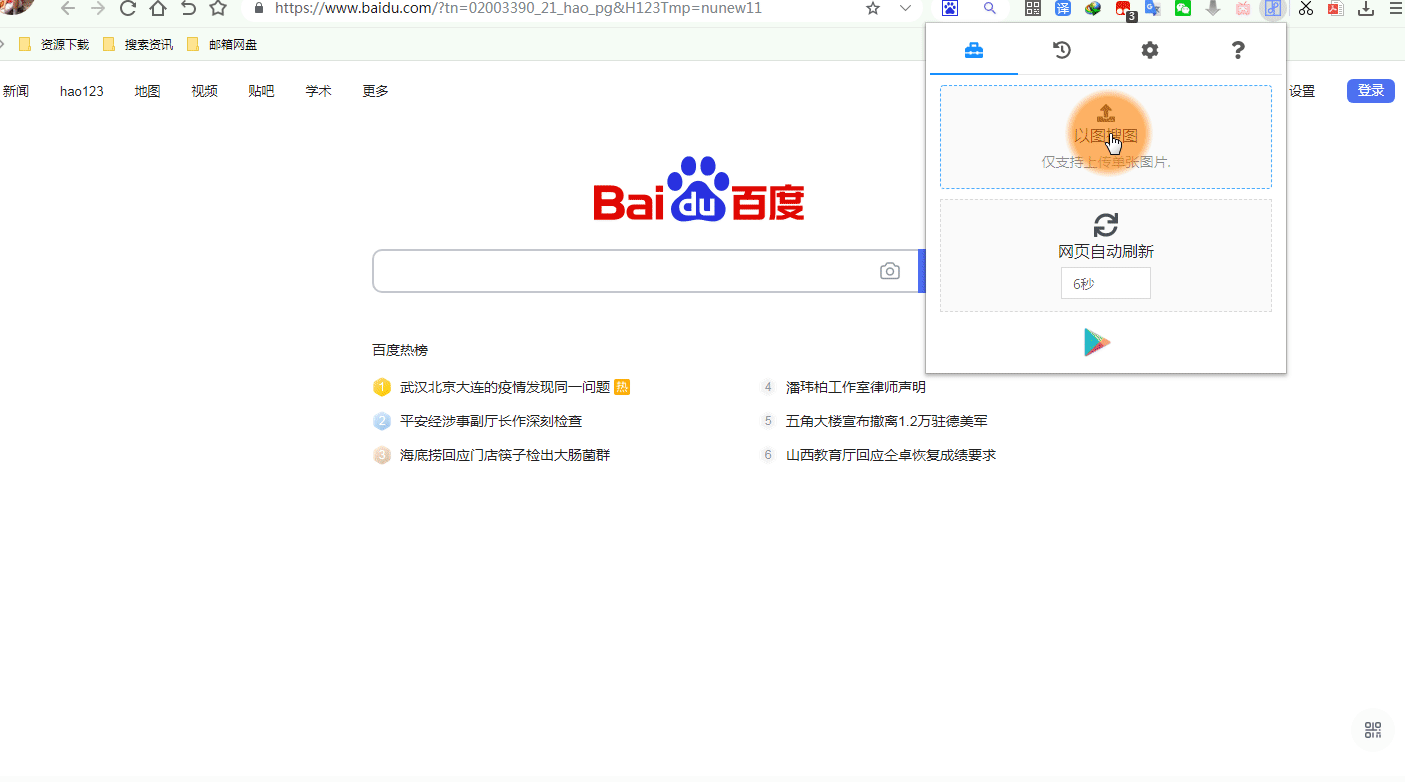Click the 网页自动刷新 refresh icon
The height and width of the screenshot is (782, 1405).
click(x=1106, y=225)
